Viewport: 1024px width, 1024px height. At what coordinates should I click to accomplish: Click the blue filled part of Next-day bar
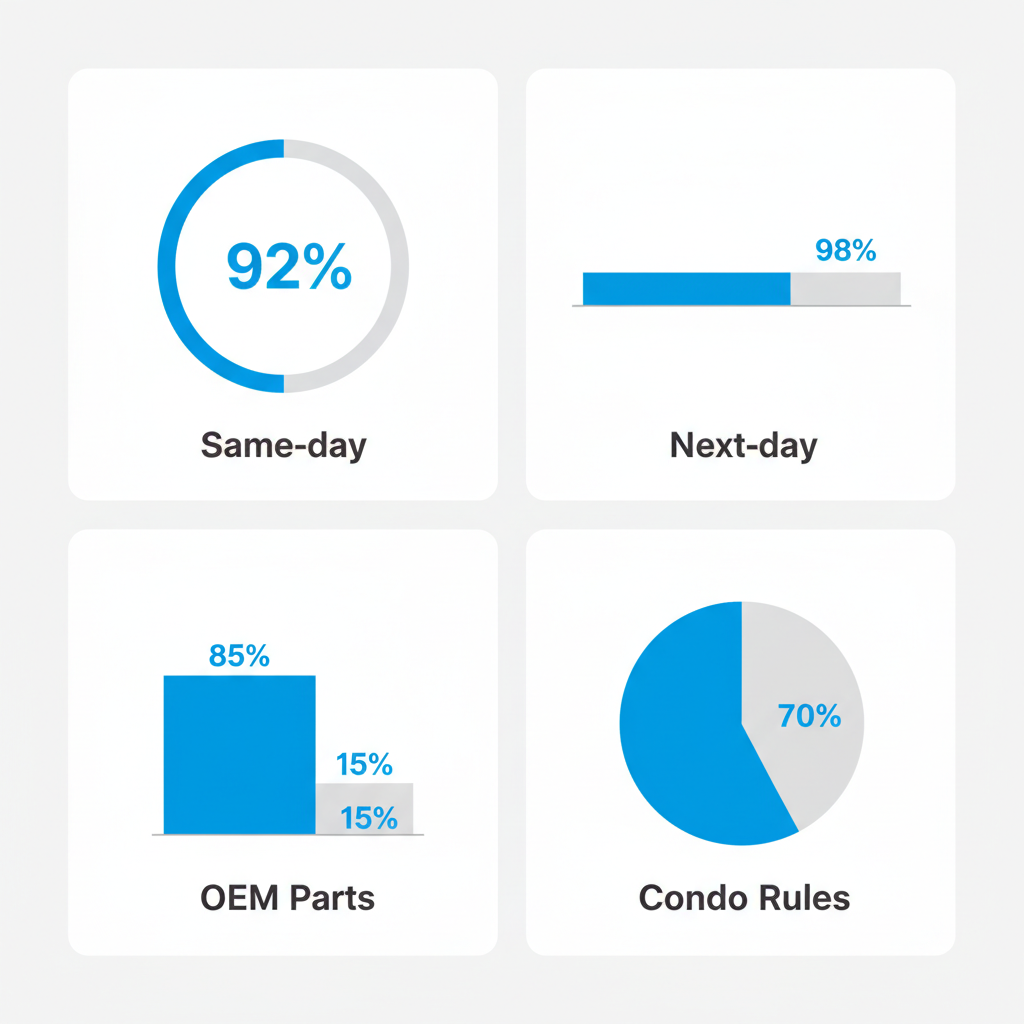(x=686, y=289)
